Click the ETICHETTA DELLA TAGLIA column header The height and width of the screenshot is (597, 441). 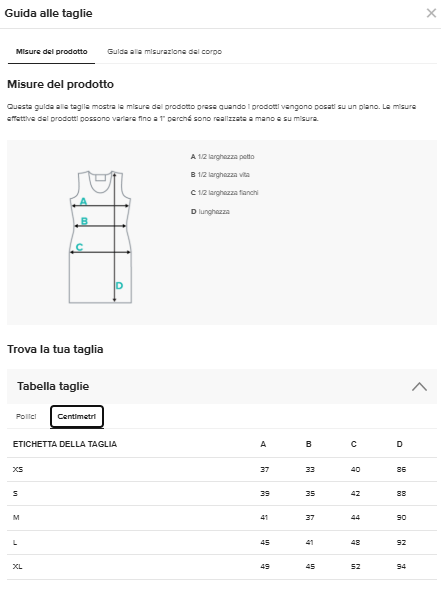coord(65,444)
